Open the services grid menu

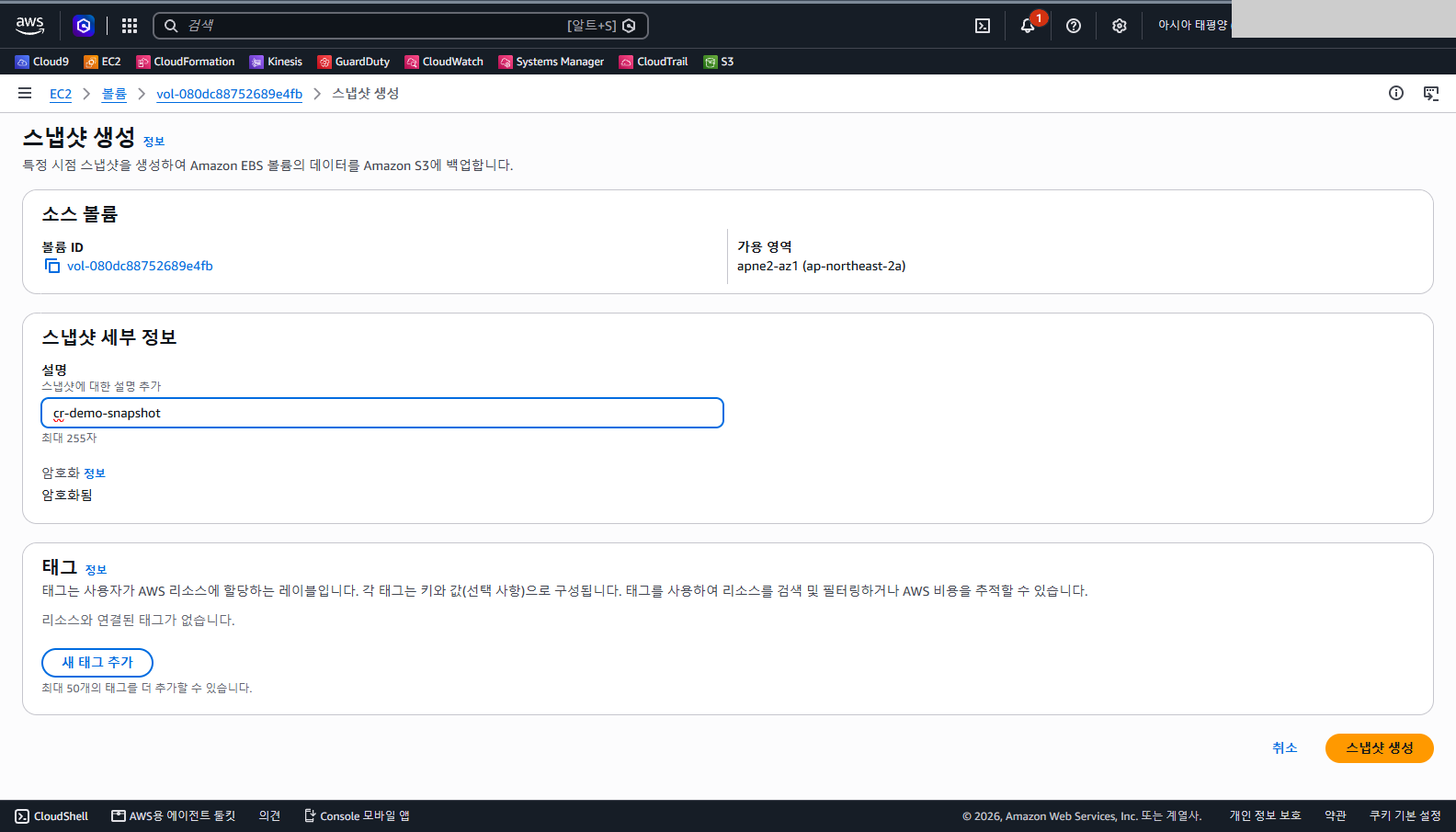click(130, 26)
